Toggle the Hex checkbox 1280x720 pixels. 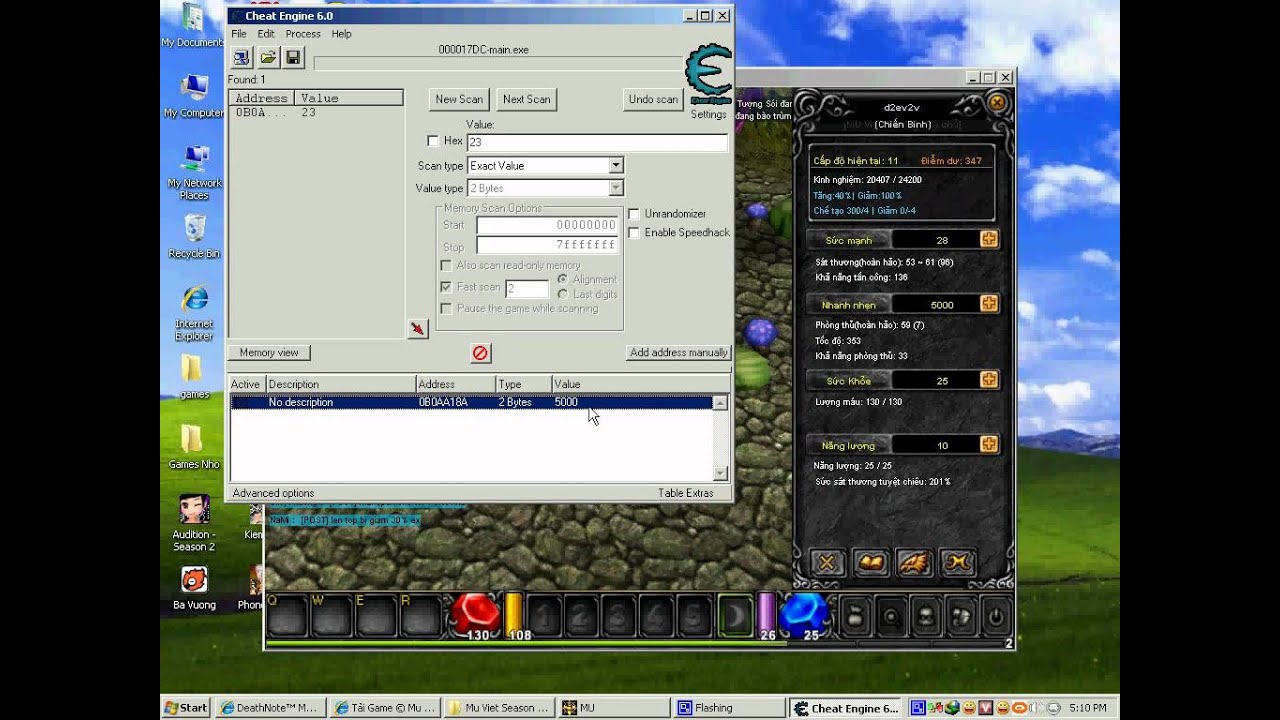(433, 141)
